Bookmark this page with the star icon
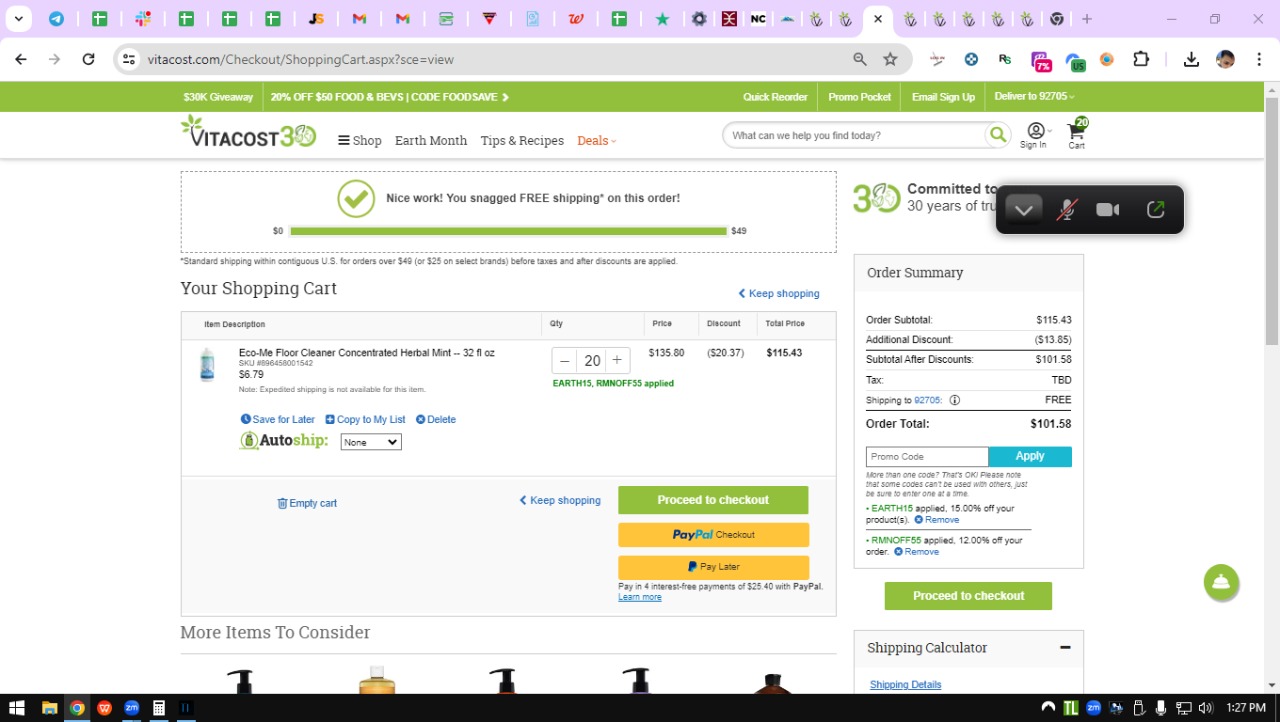Screen dimensions: 1280x722 pyautogui.click(x=890, y=59)
